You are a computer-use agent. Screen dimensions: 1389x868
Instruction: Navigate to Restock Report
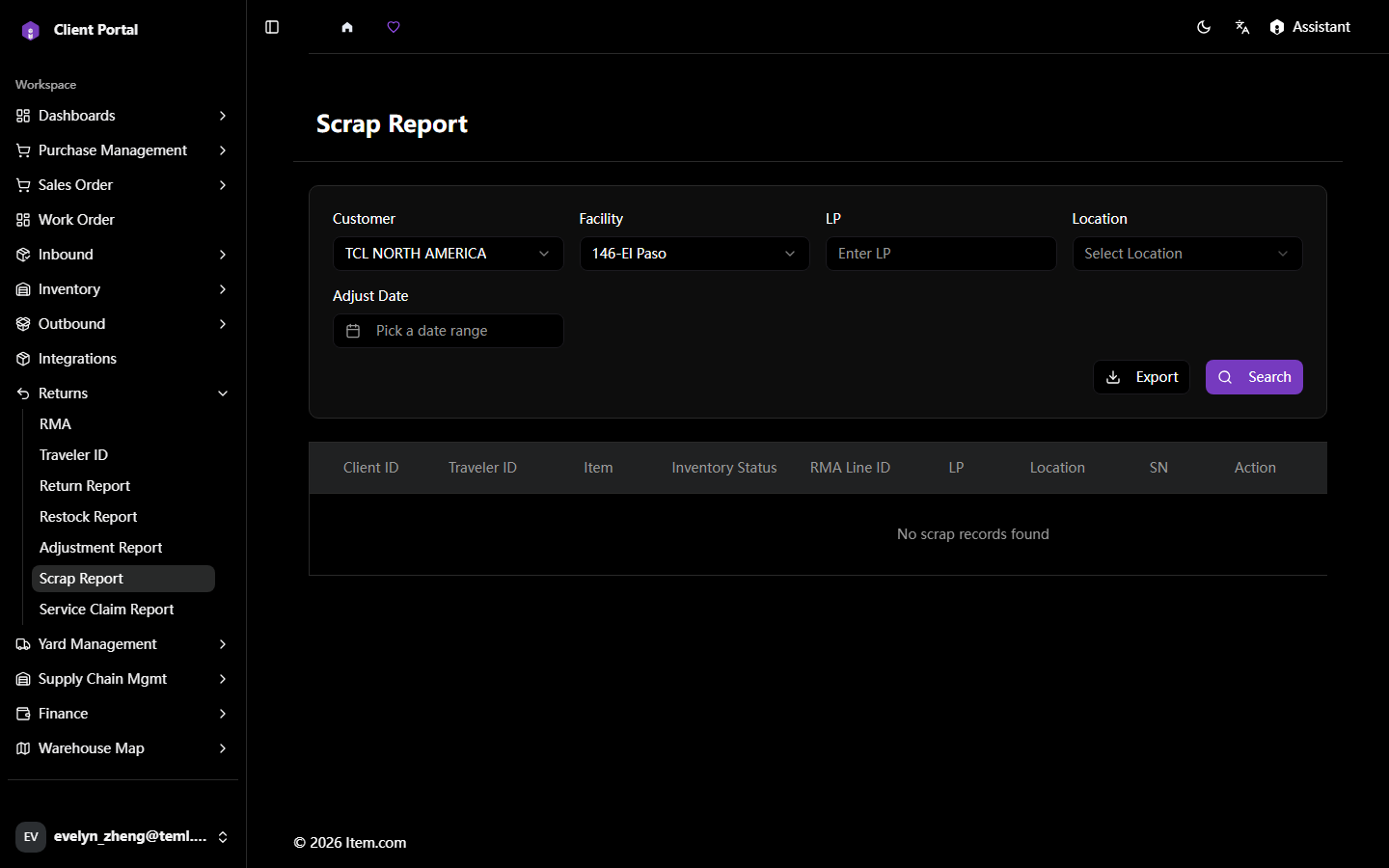point(123,517)
